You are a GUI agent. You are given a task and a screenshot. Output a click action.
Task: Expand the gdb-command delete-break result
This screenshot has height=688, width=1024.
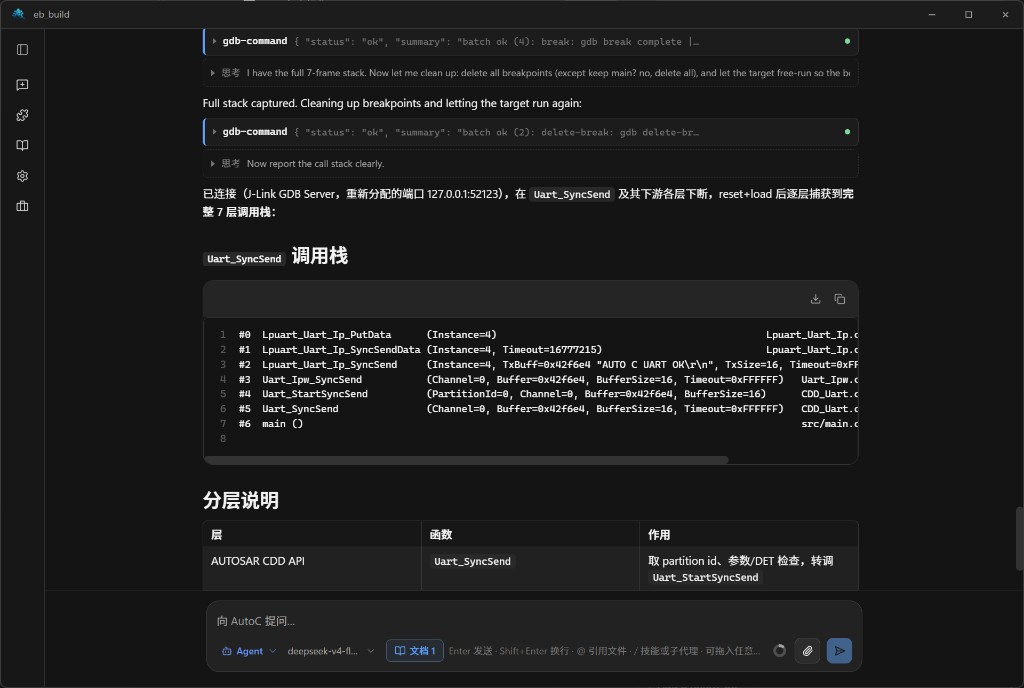pos(530,132)
